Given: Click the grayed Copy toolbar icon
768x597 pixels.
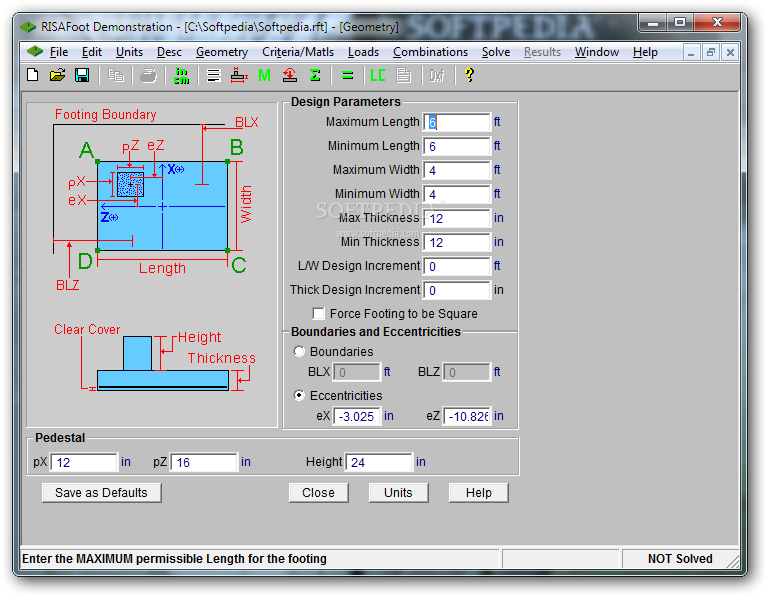Looking at the screenshot, I should pos(116,75).
